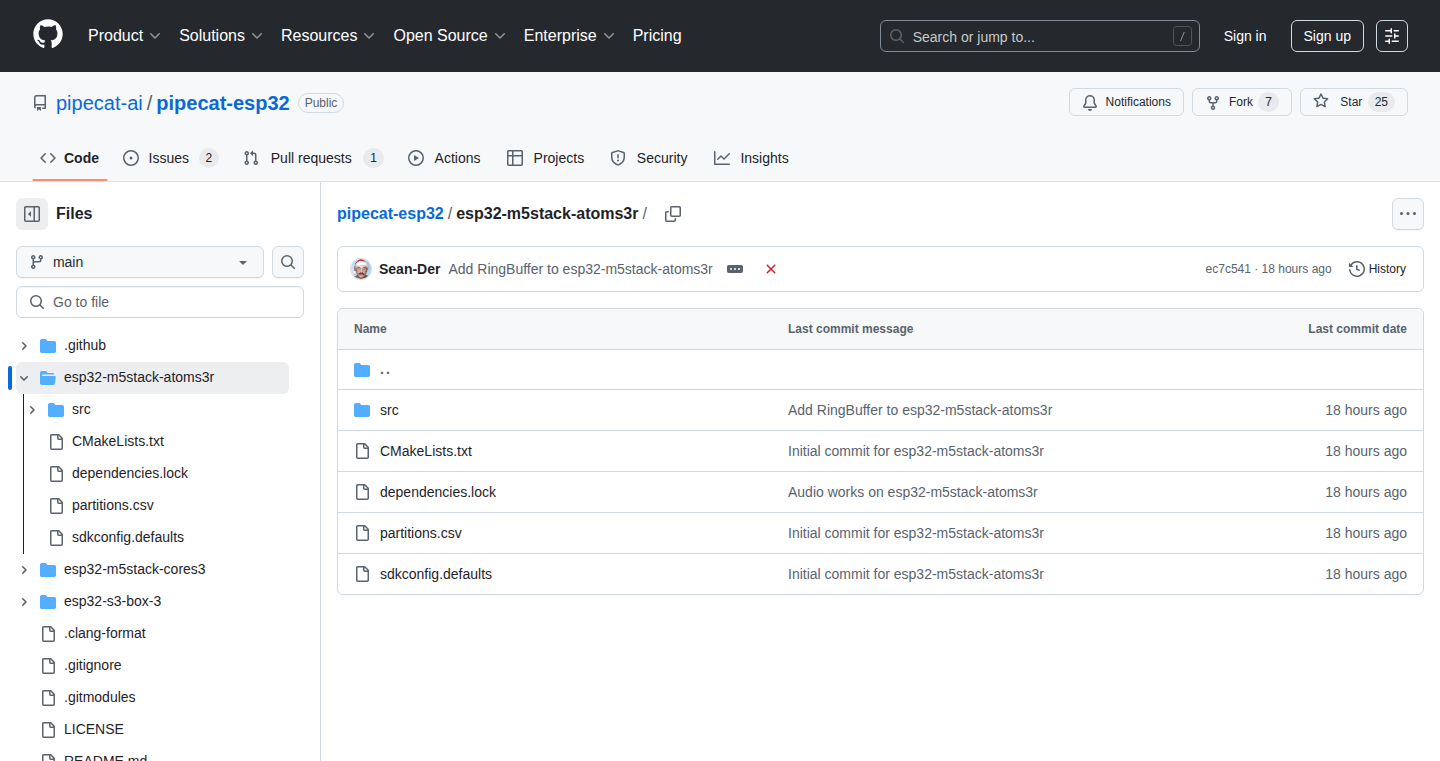The image size is (1440, 761).
Task: Click the LICENSE file icon in tree
Action: pyautogui.click(x=48, y=730)
